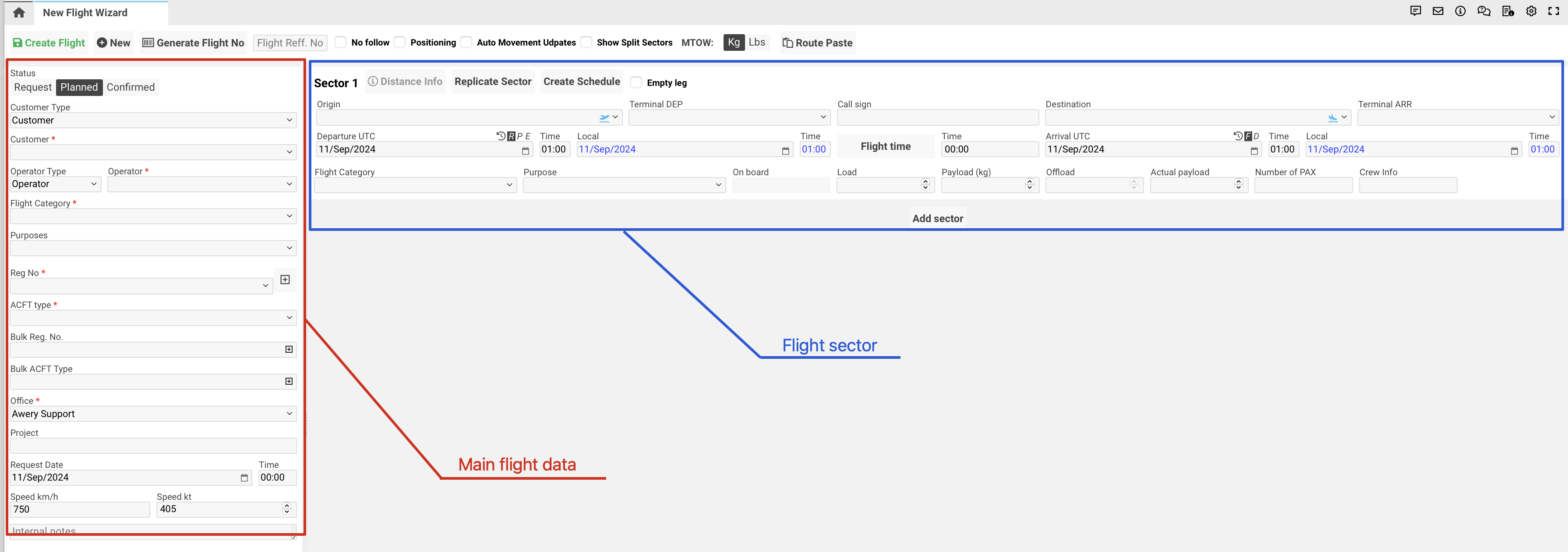
Task: Check the Empty leg checkbox
Action: 636,82
